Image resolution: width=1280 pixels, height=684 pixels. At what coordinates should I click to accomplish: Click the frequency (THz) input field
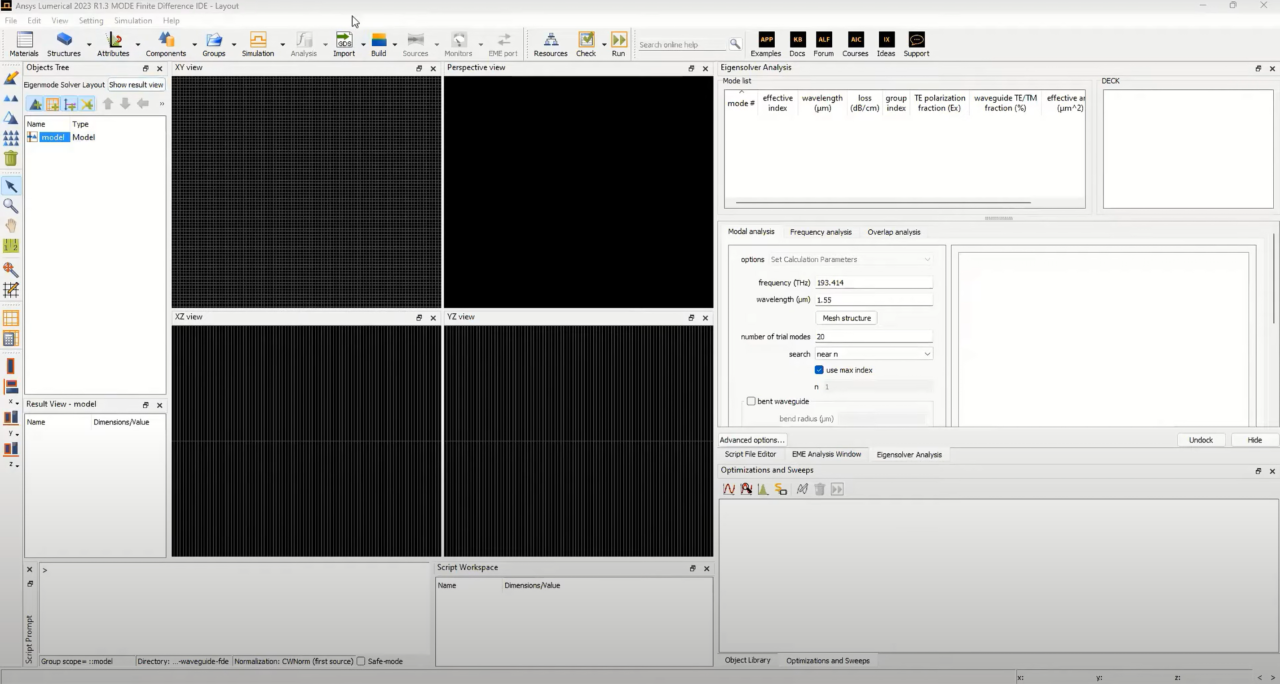pos(874,283)
